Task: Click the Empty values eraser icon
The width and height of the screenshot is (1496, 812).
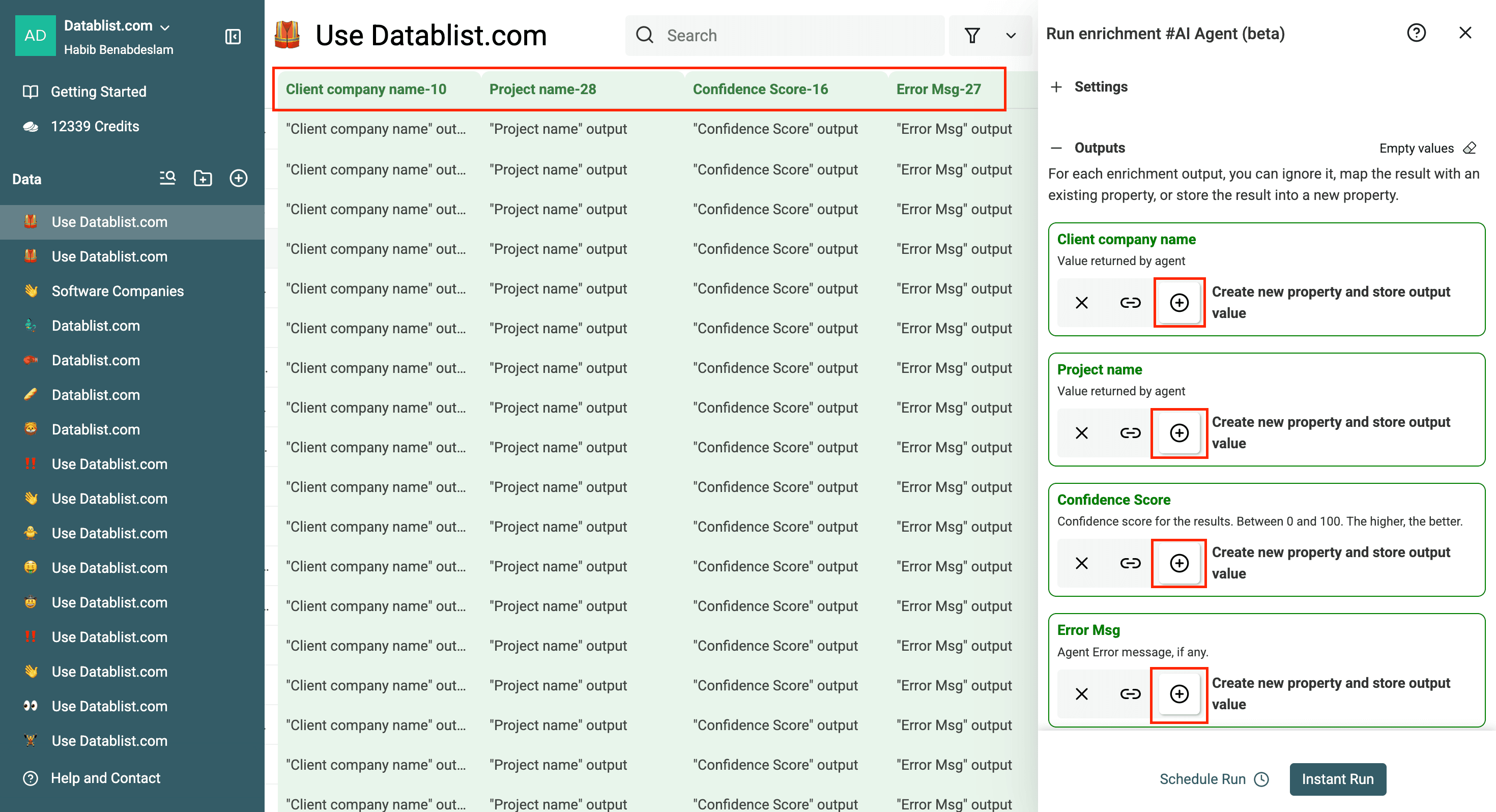Action: (x=1470, y=148)
